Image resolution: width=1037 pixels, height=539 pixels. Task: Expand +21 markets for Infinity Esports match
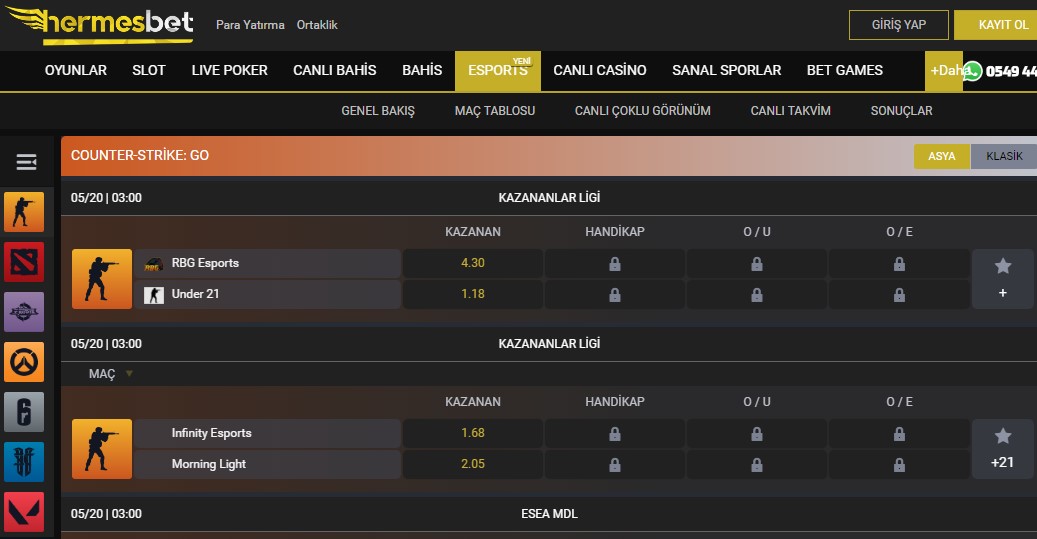pyautogui.click(x=1003, y=462)
